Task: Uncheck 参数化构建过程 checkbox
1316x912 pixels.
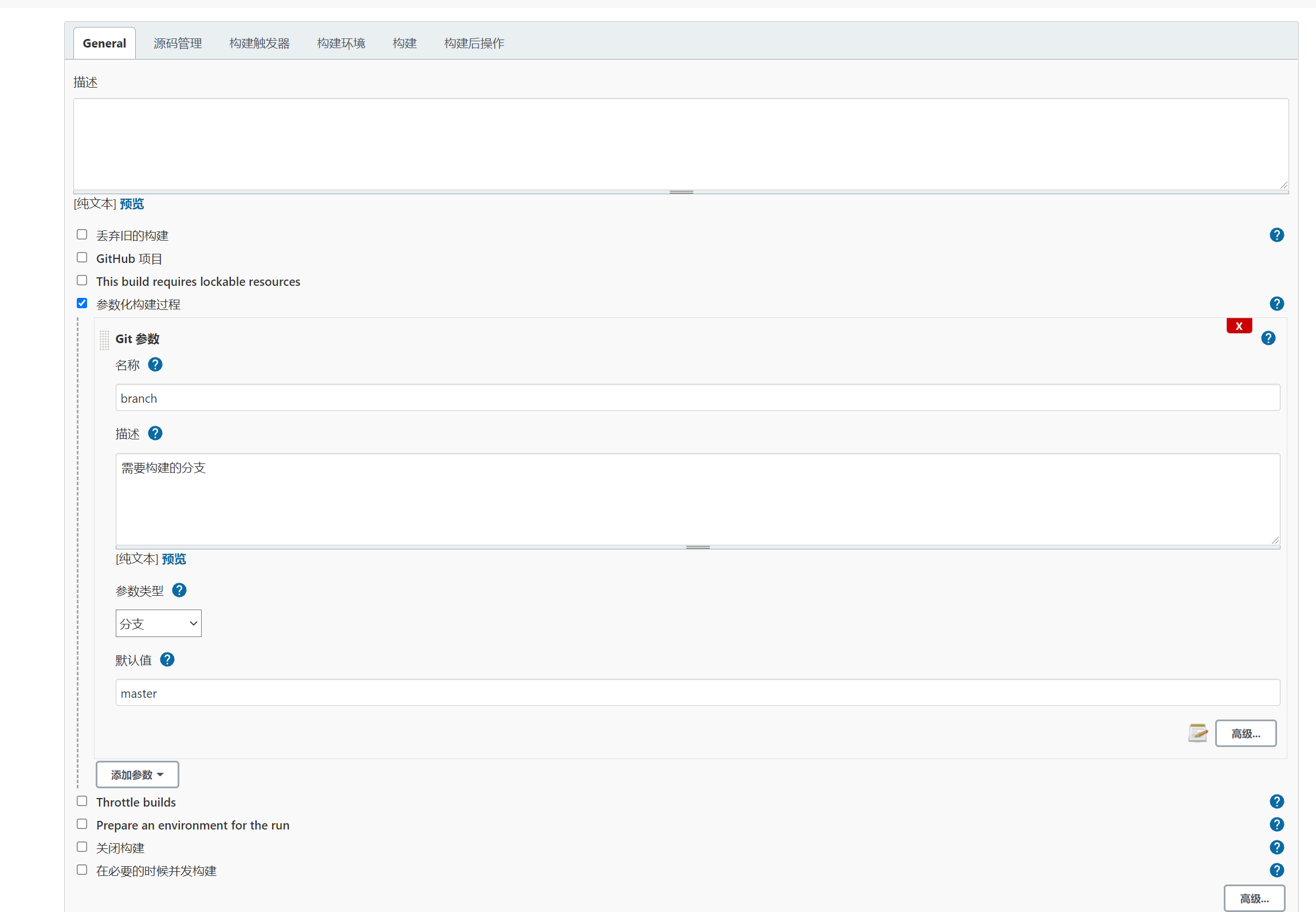Action: click(x=82, y=303)
